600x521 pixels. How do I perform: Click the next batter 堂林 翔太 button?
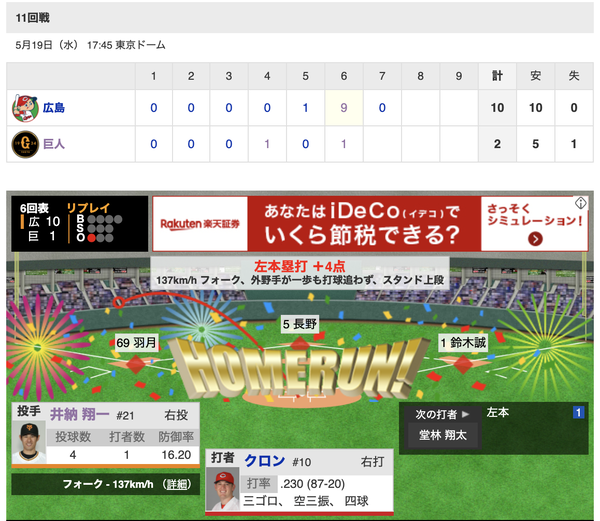(x=443, y=435)
